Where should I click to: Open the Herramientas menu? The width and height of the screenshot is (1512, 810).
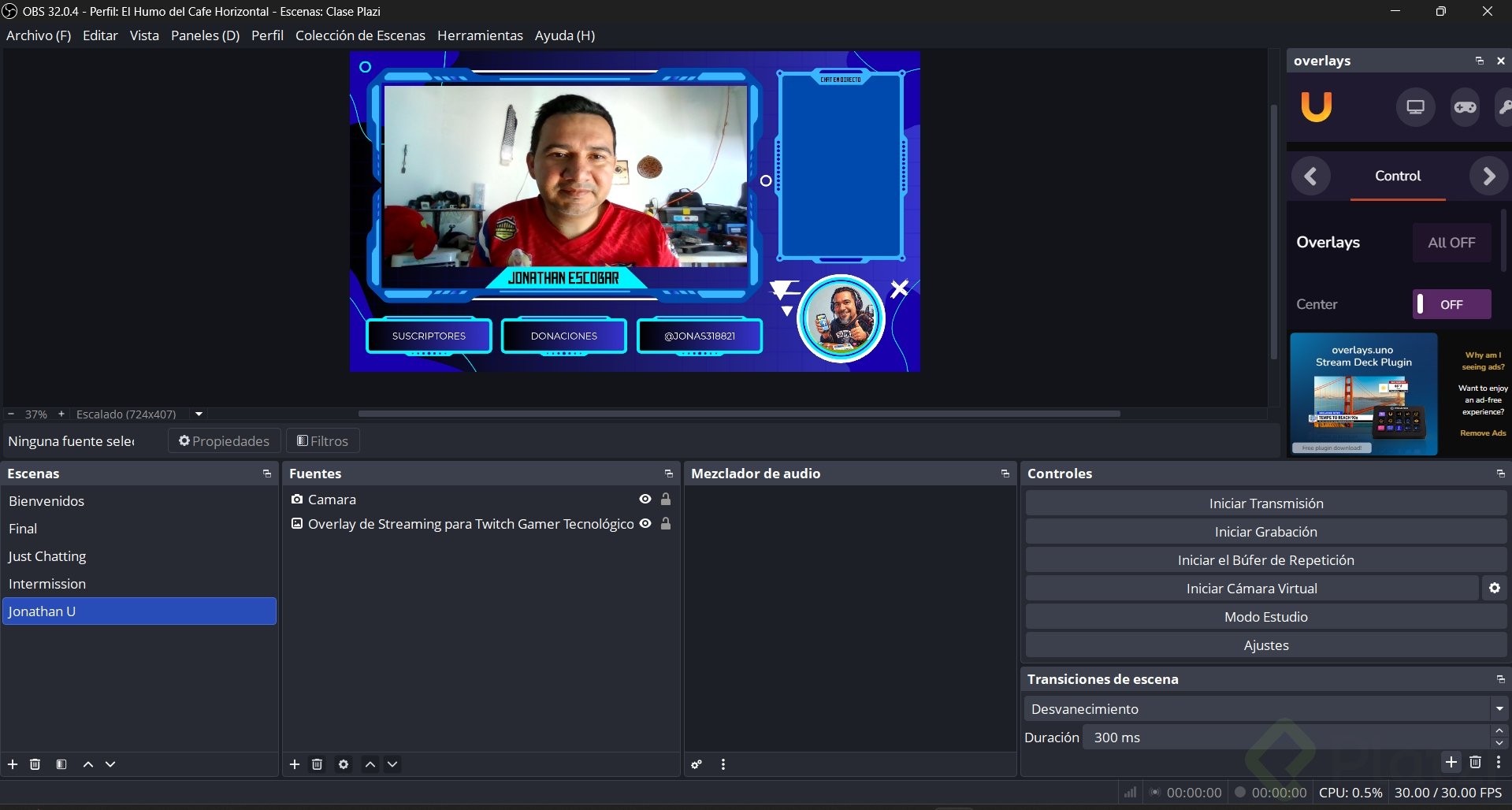[x=480, y=35]
